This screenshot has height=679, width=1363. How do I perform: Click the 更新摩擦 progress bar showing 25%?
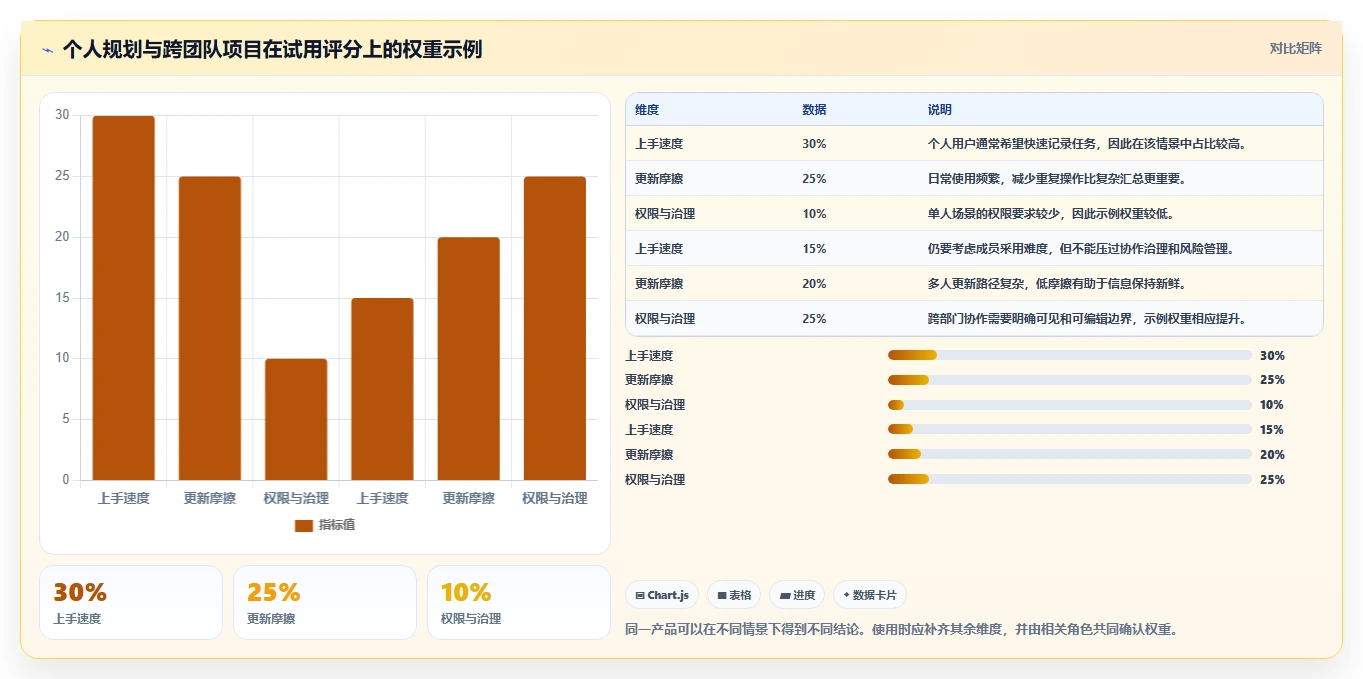(1070, 380)
